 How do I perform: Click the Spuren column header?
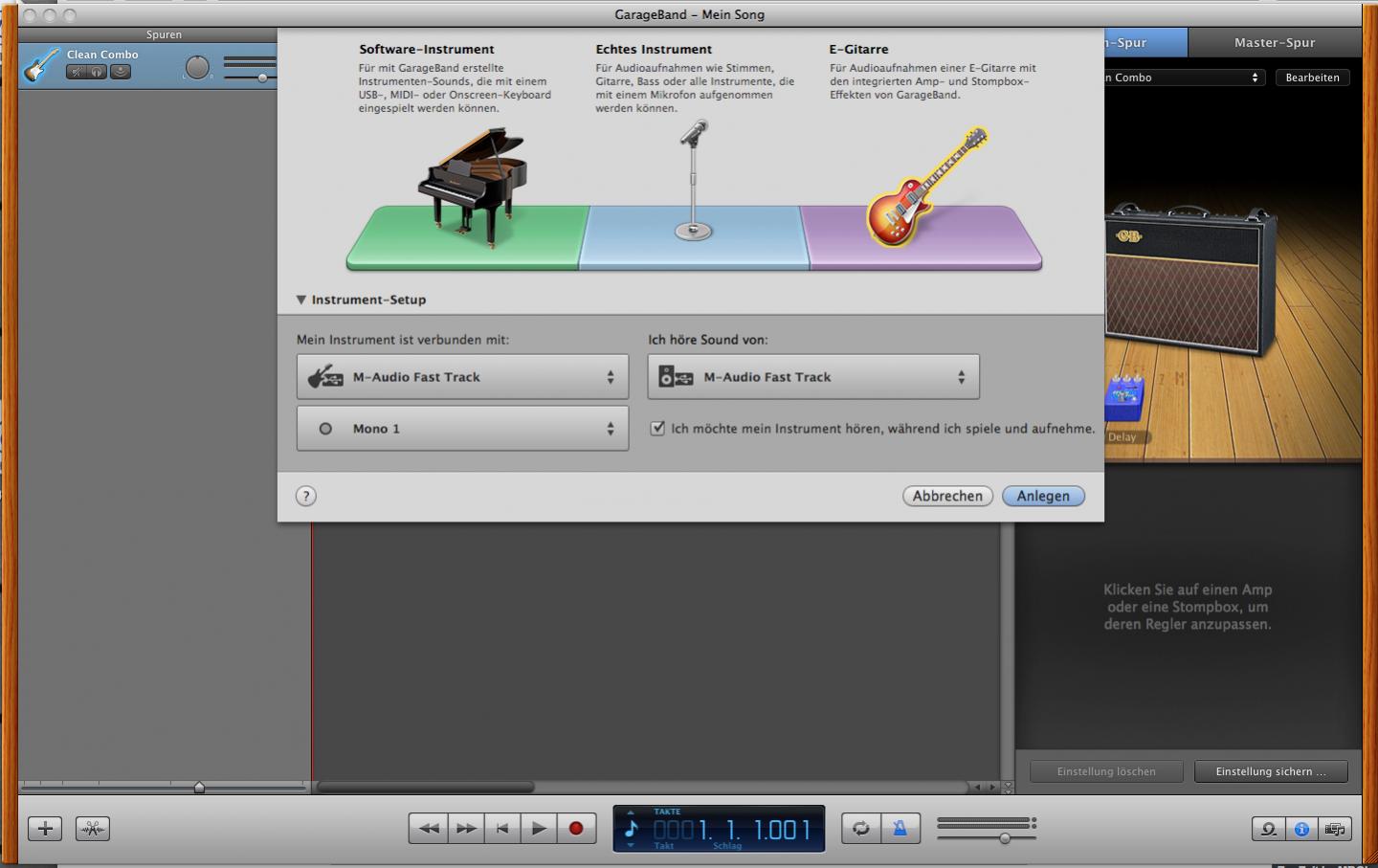coord(164,35)
